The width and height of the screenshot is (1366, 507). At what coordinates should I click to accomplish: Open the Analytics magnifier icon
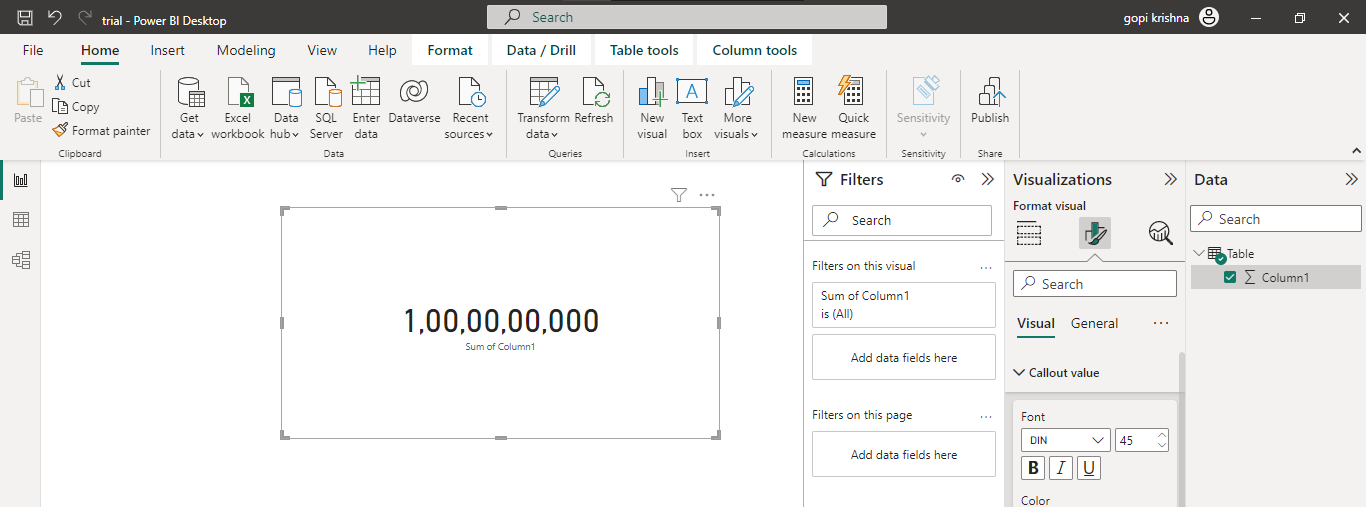pos(1160,234)
